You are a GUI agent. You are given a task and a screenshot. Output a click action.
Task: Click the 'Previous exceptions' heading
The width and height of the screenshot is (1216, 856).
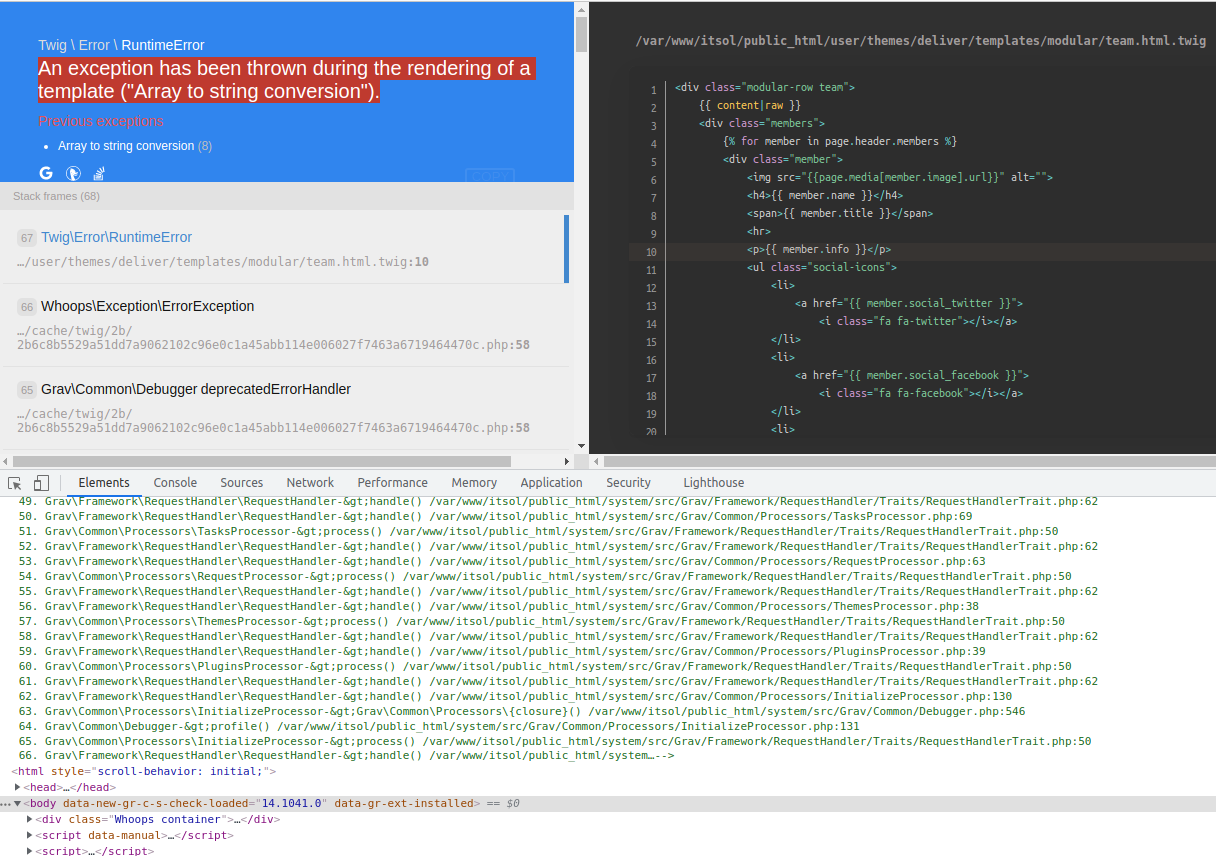(101, 121)
